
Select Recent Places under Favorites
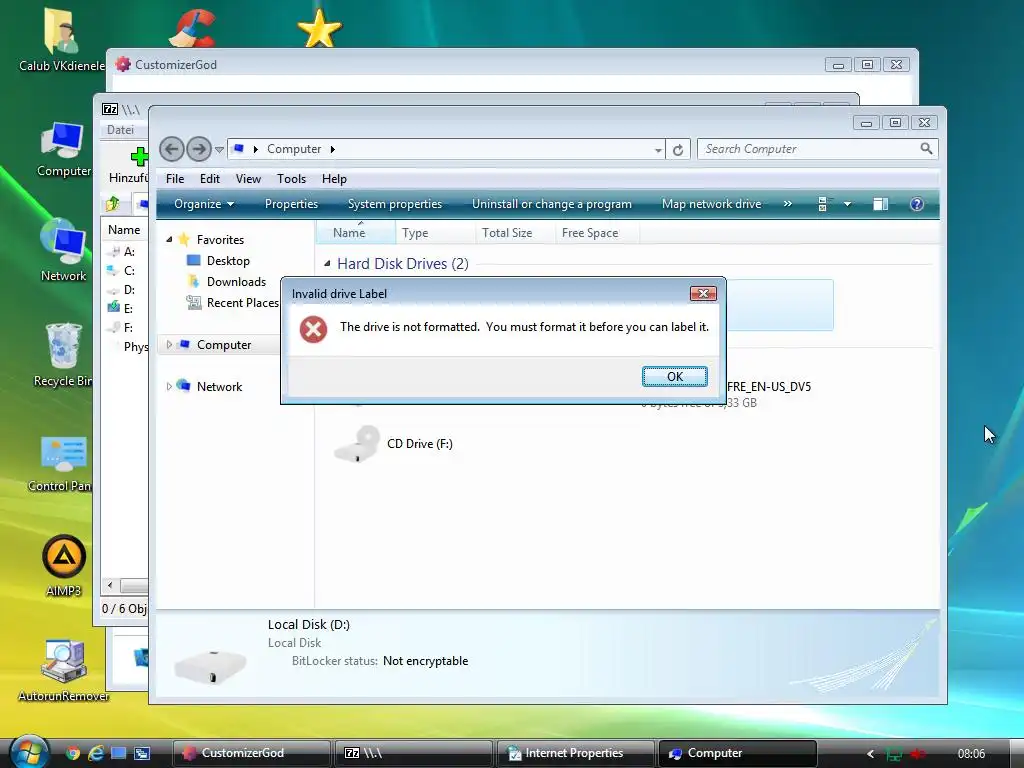pos(232,302)
